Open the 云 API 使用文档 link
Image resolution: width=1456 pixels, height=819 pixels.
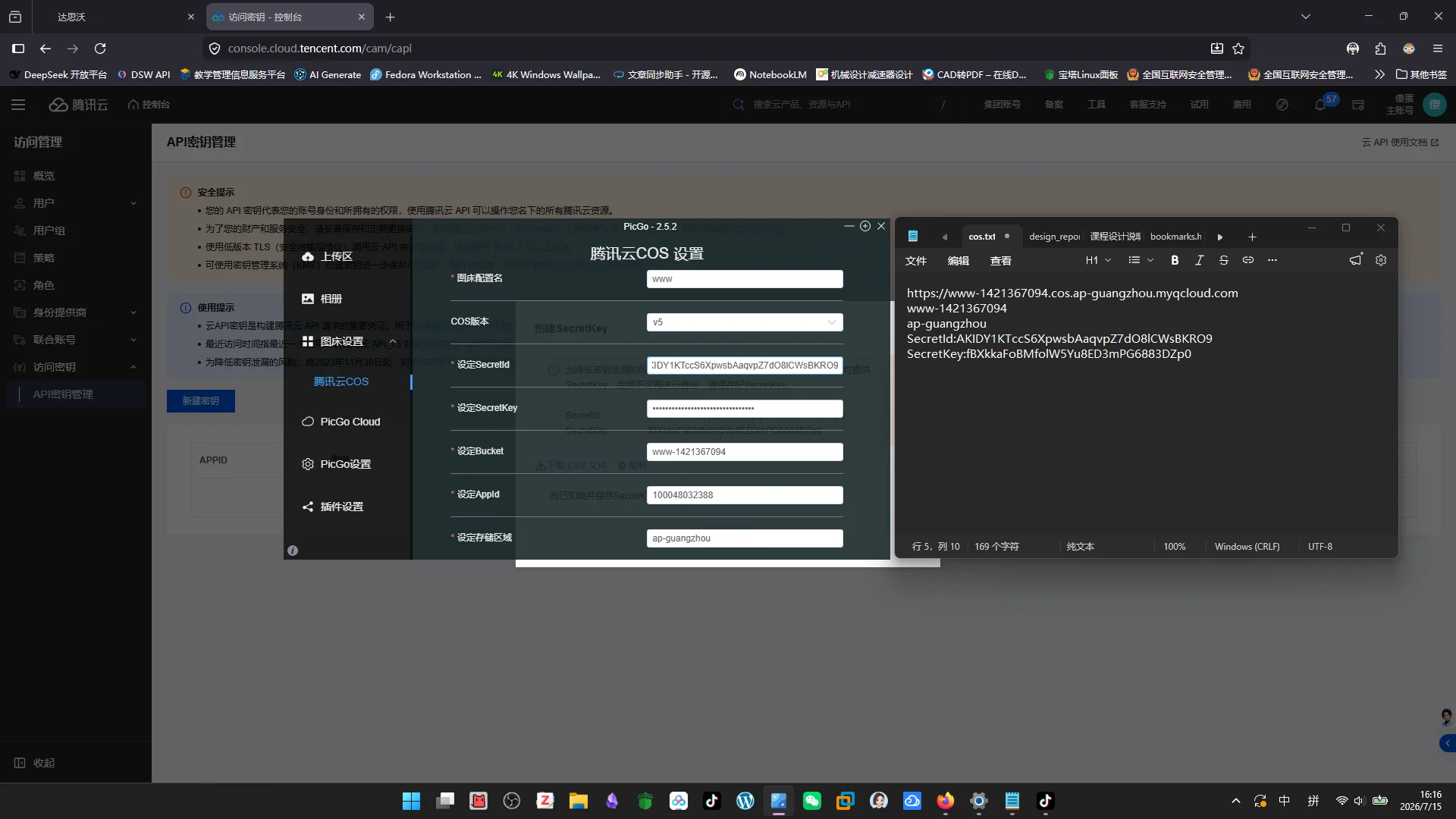tap(1400, 143)
